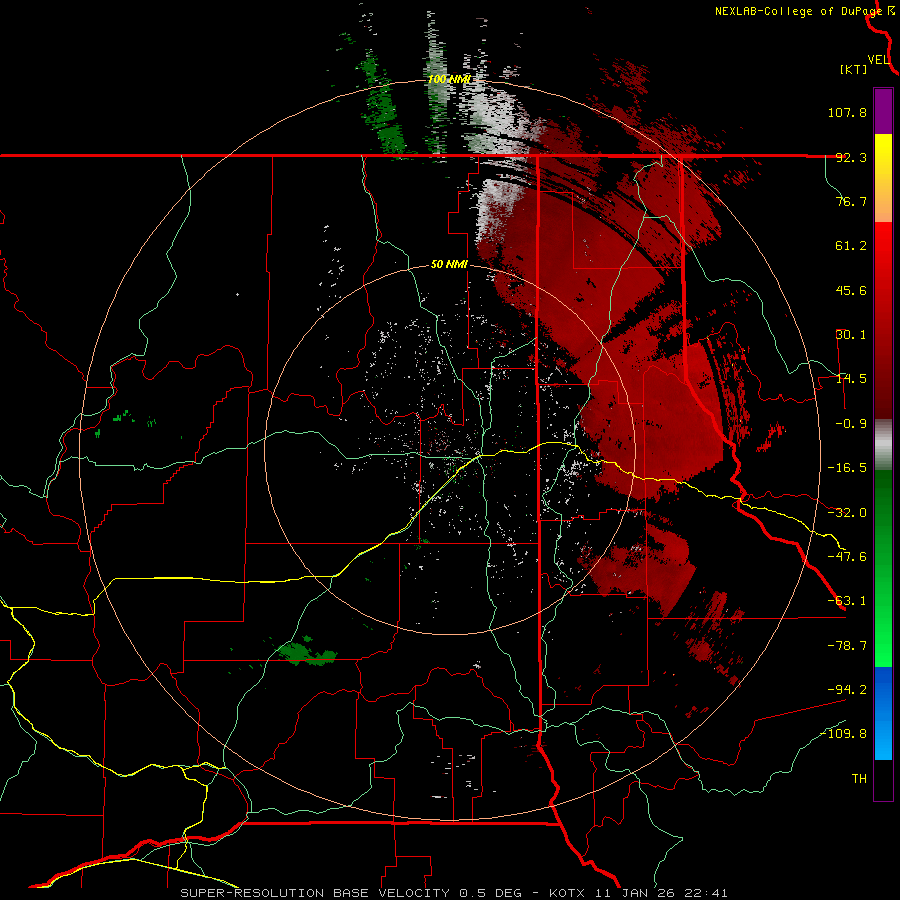Viewport: 900px width, 900px height.
Task: Click the [KT] units label
Action: 854,69
